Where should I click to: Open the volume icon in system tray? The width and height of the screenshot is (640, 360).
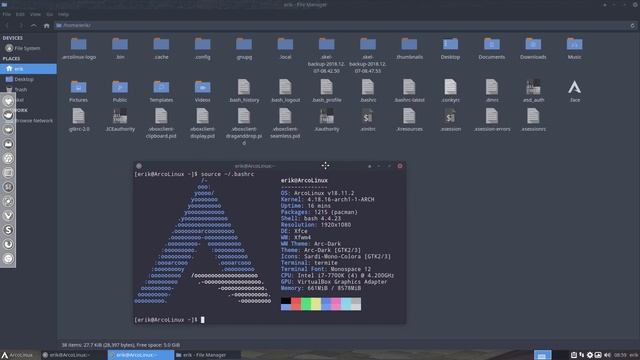pyautogui.click(x=607, y=355)
